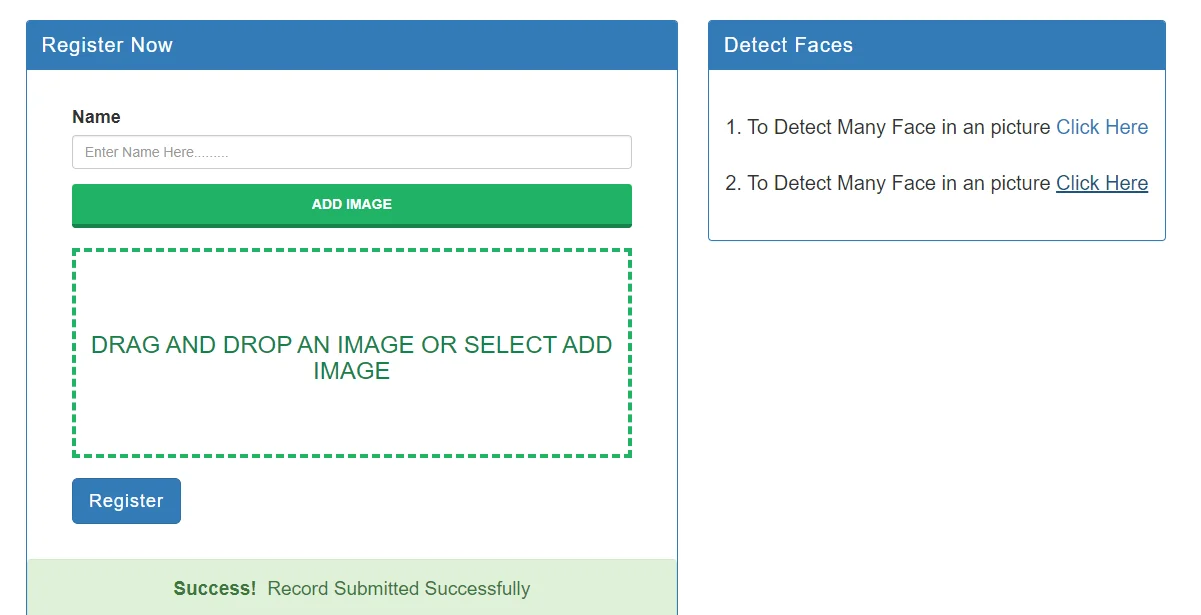The width and height of the screenshot is (1201, 615).
Task: Click the bold Success! text
Action: 215,589
